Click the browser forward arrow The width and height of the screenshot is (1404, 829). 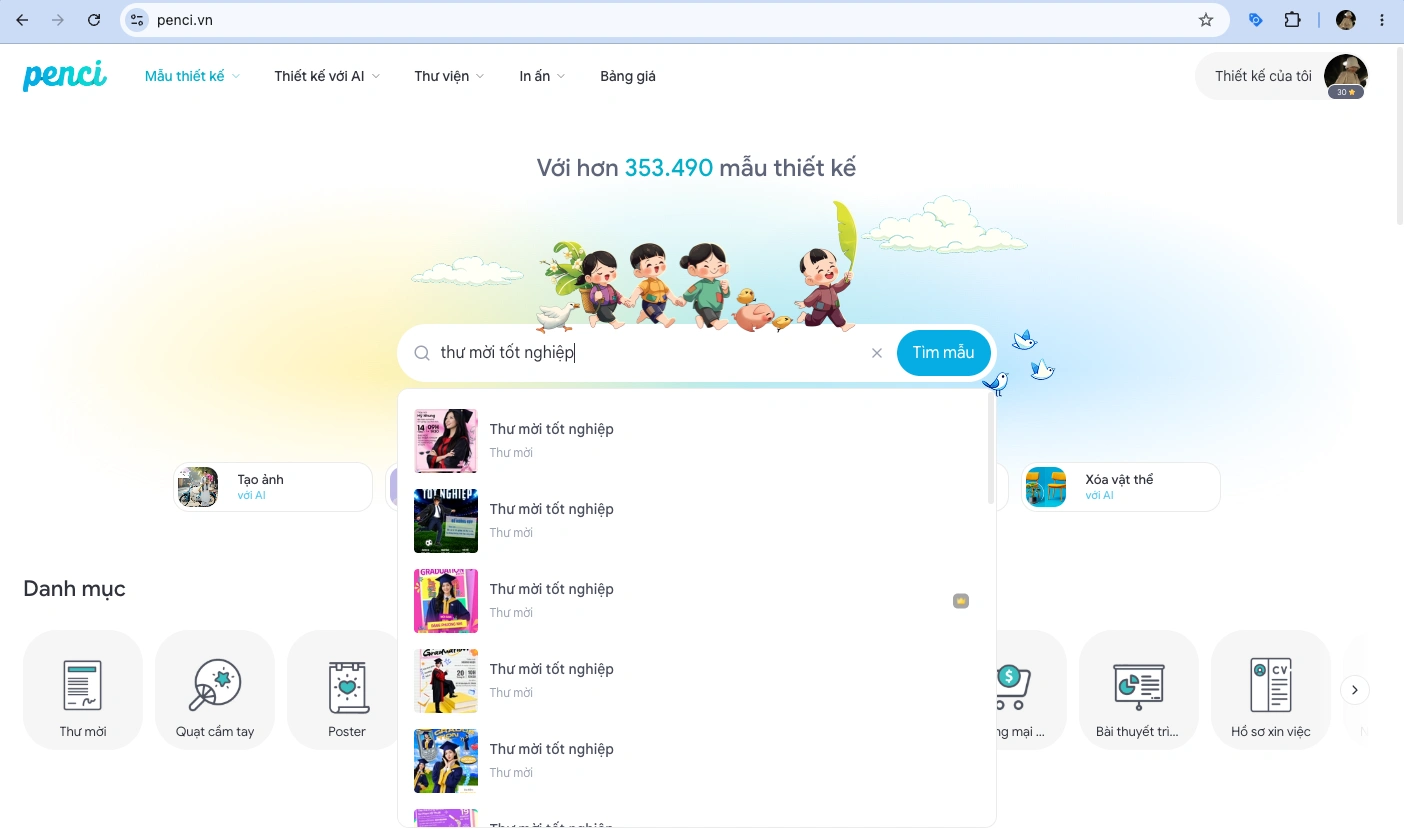coord(58,20)
